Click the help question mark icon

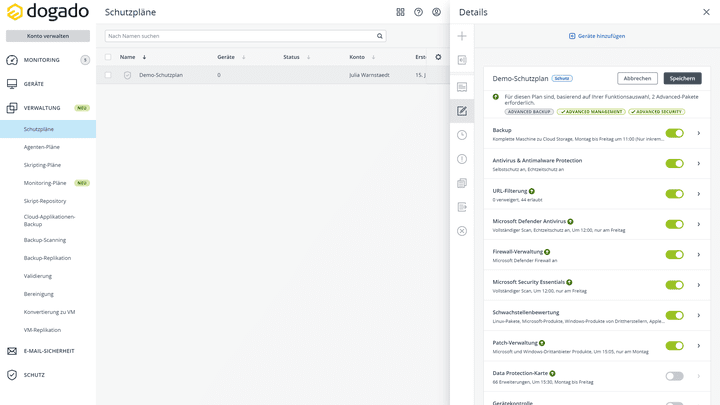tap(418, 12)
